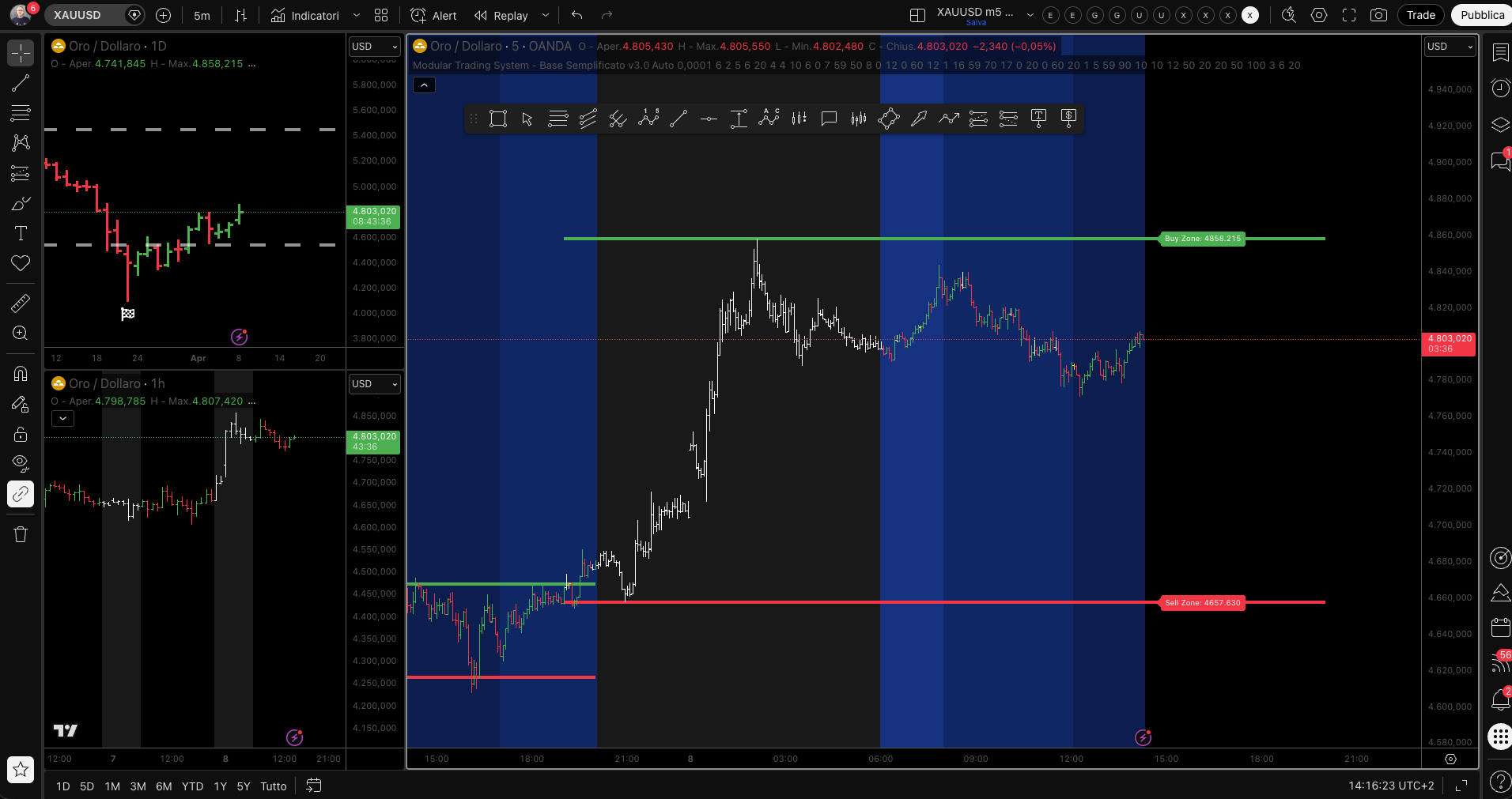Collapse the indicator legend on main chart

(424, 85)
